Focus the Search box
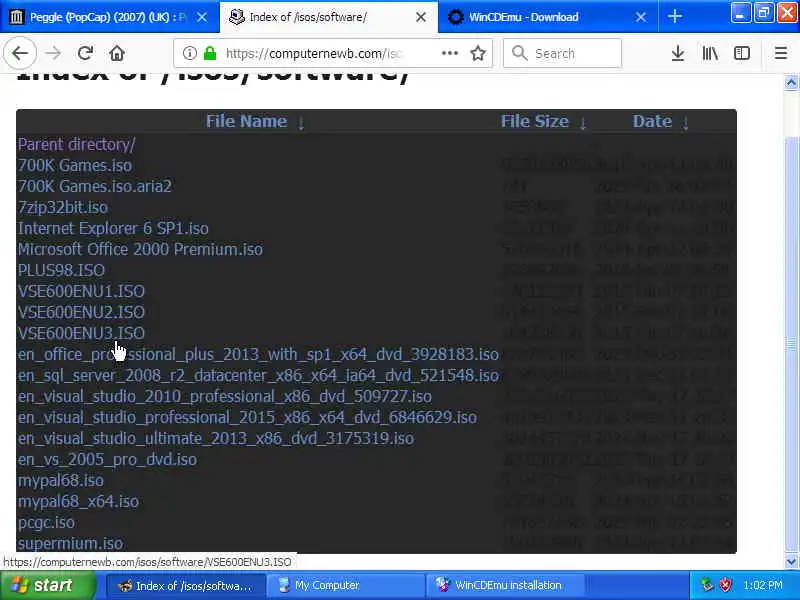This screenshot has width=800, height=600. point(562,53)
